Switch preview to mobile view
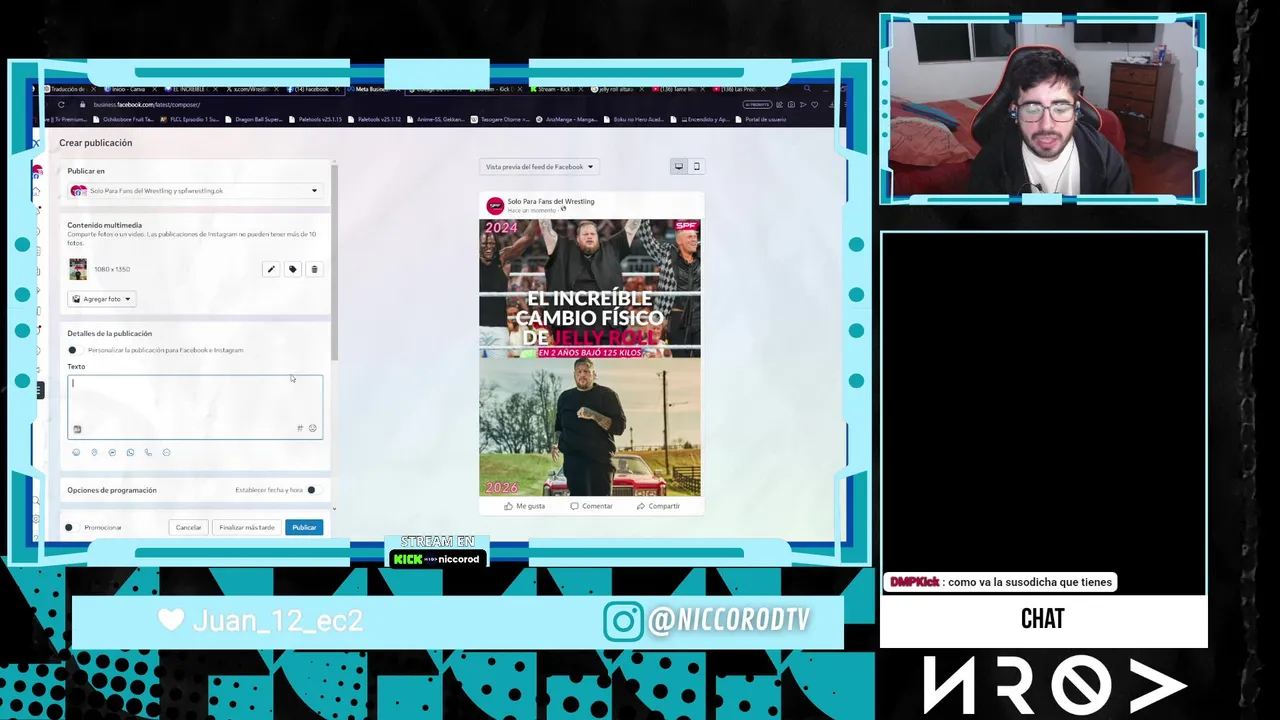 [697, 167]
